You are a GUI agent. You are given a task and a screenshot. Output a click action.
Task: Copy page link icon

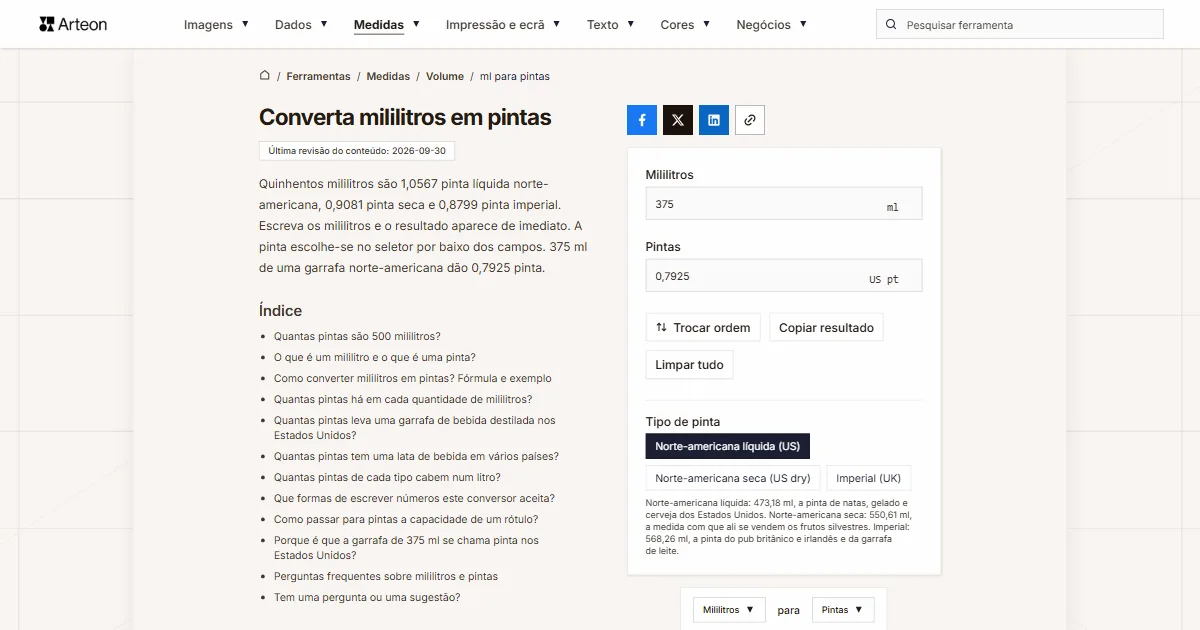750,120
